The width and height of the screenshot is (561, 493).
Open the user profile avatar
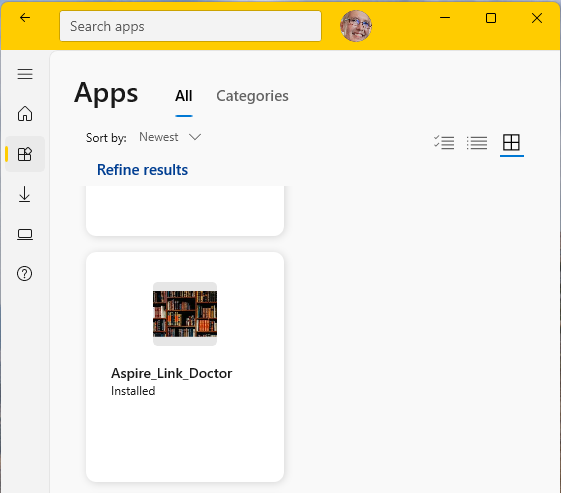pyautogui.click(x=356, y=26)
